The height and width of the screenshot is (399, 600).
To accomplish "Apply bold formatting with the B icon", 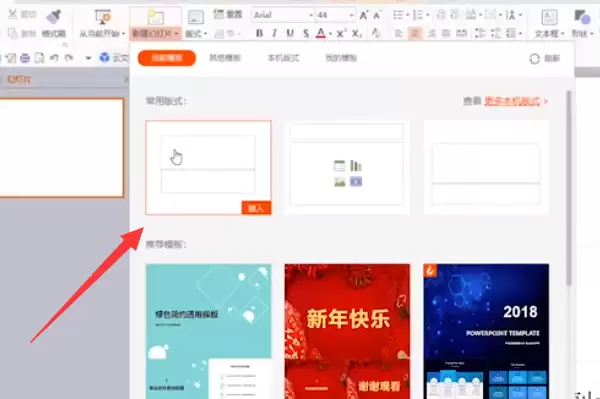I will tap(259, 34).
